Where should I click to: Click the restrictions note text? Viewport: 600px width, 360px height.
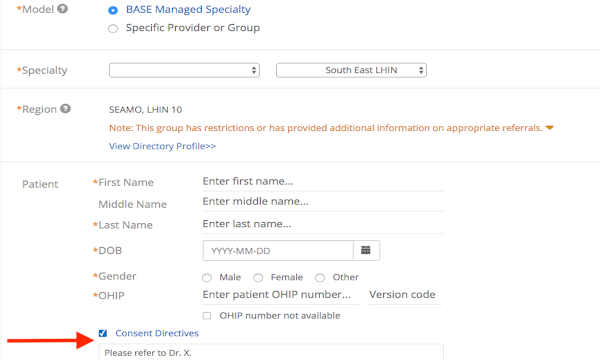[x=326, y=128]
